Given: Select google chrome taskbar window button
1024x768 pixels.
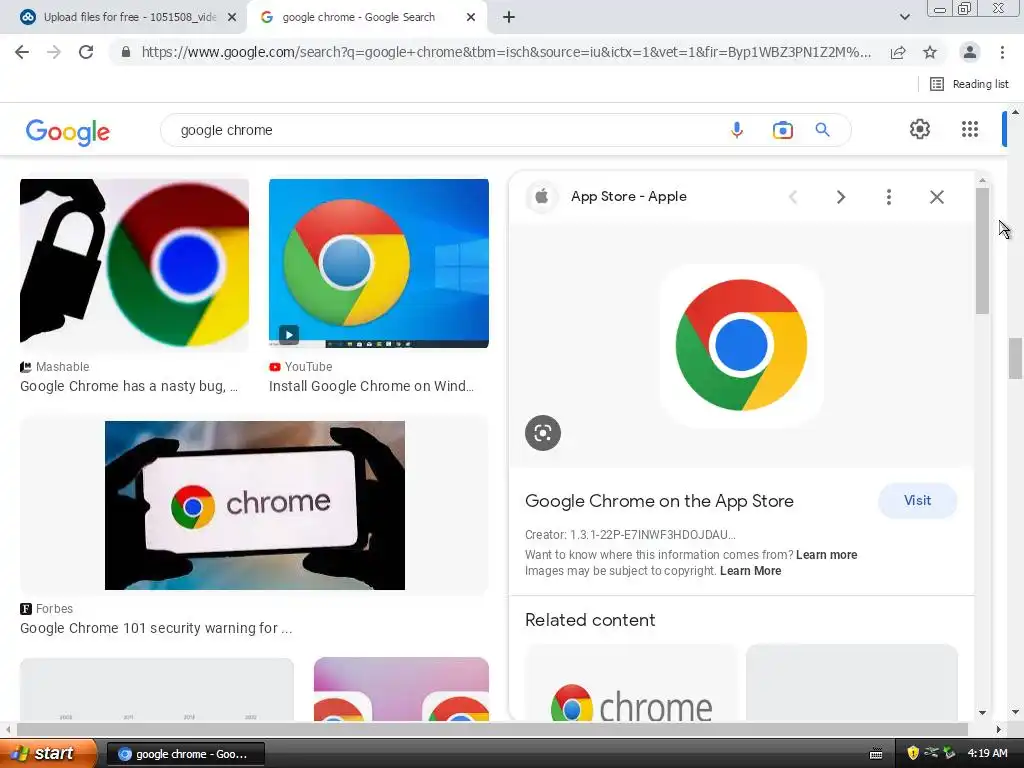Looking at the screenshot, I should pyautogui.click(x=185, y=754).
